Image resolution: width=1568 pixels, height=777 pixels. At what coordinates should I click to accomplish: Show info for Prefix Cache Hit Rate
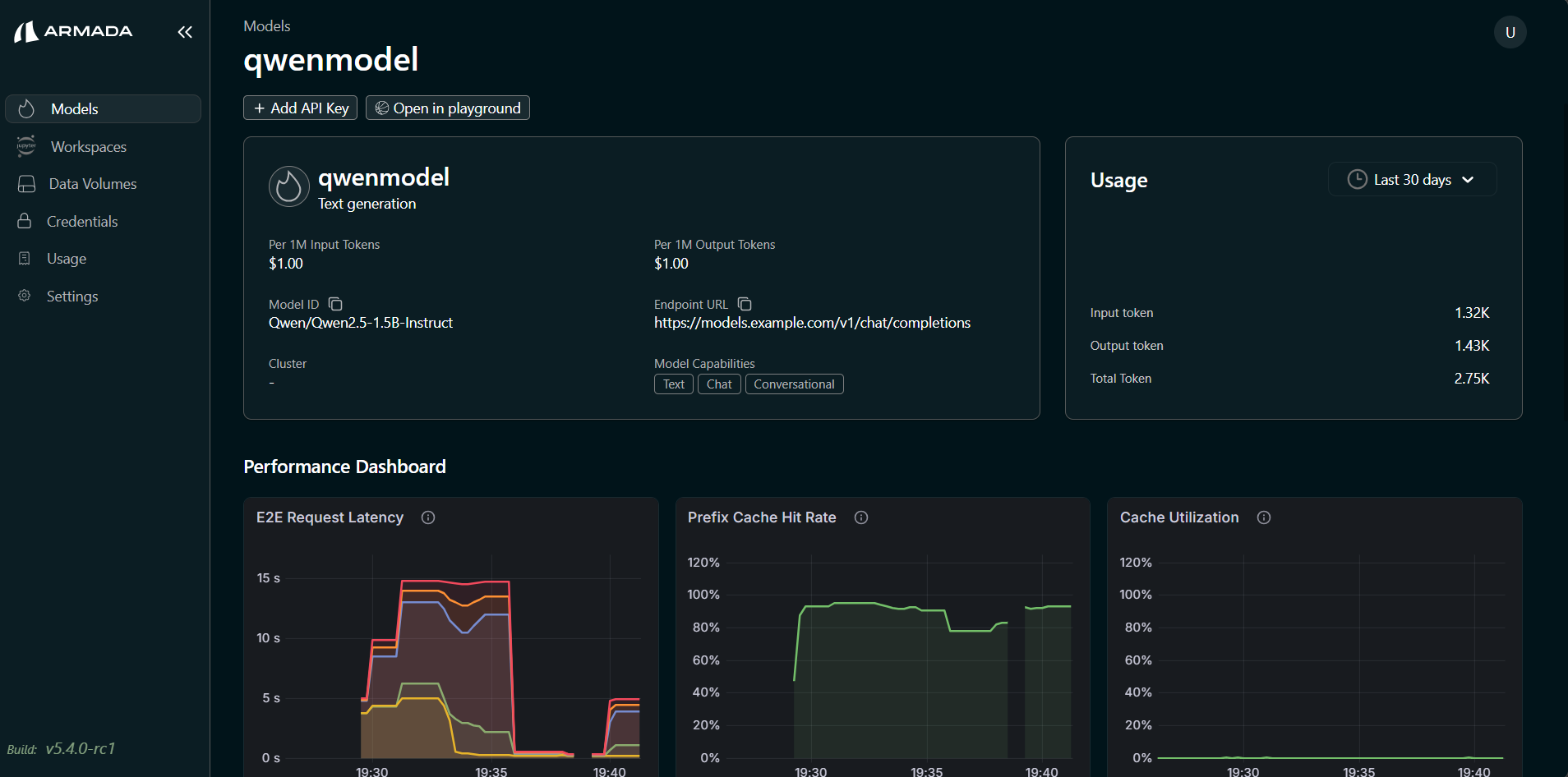(x=861, y=517)
